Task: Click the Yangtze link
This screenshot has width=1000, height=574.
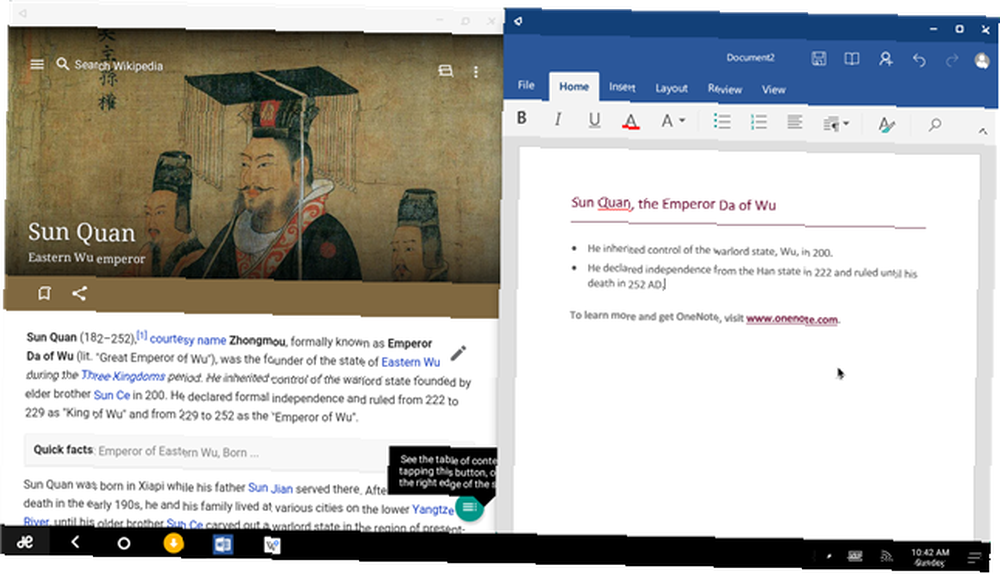Action: (x=432, y=509)
